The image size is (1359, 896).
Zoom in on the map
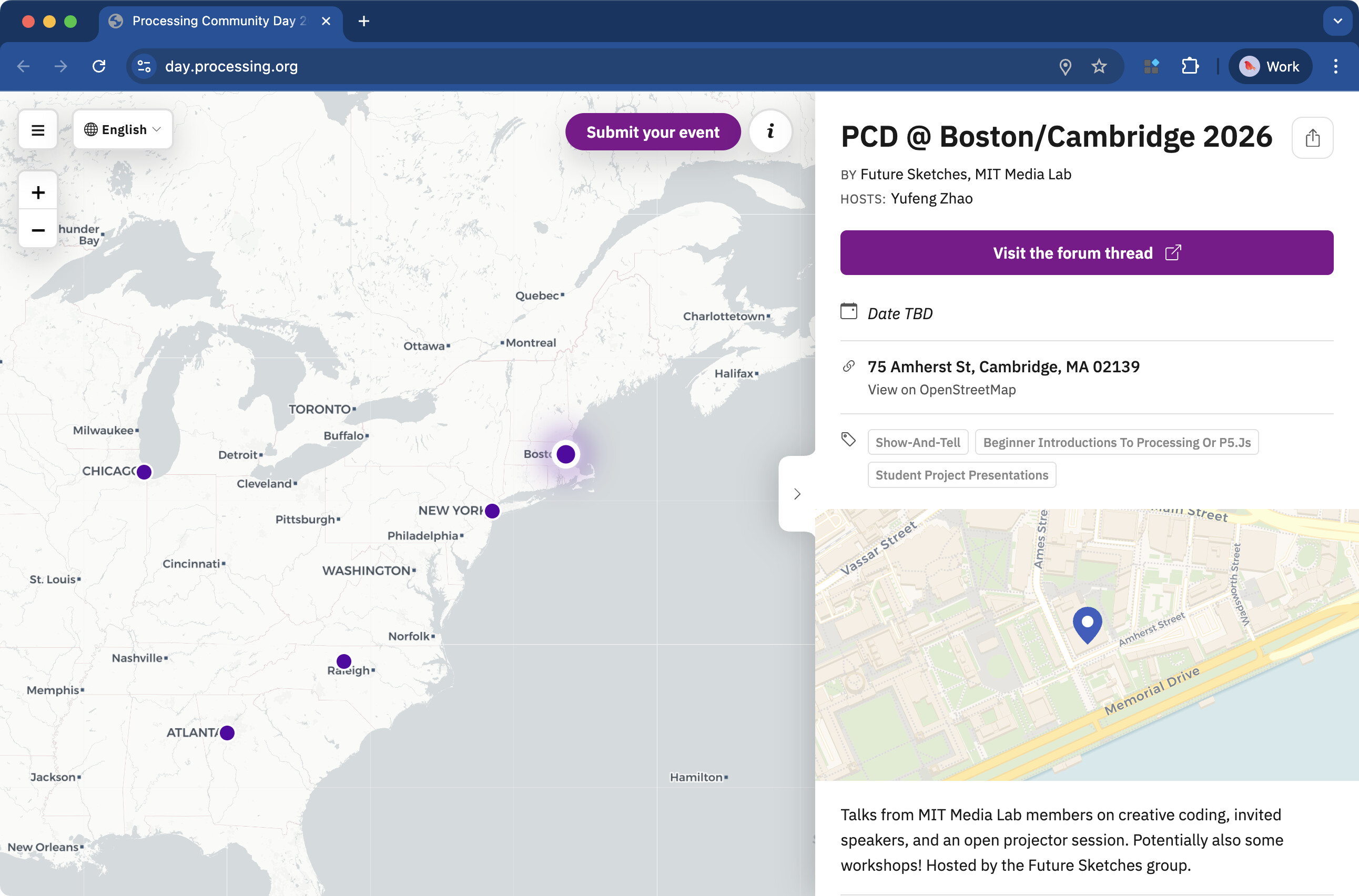point(38,192)
